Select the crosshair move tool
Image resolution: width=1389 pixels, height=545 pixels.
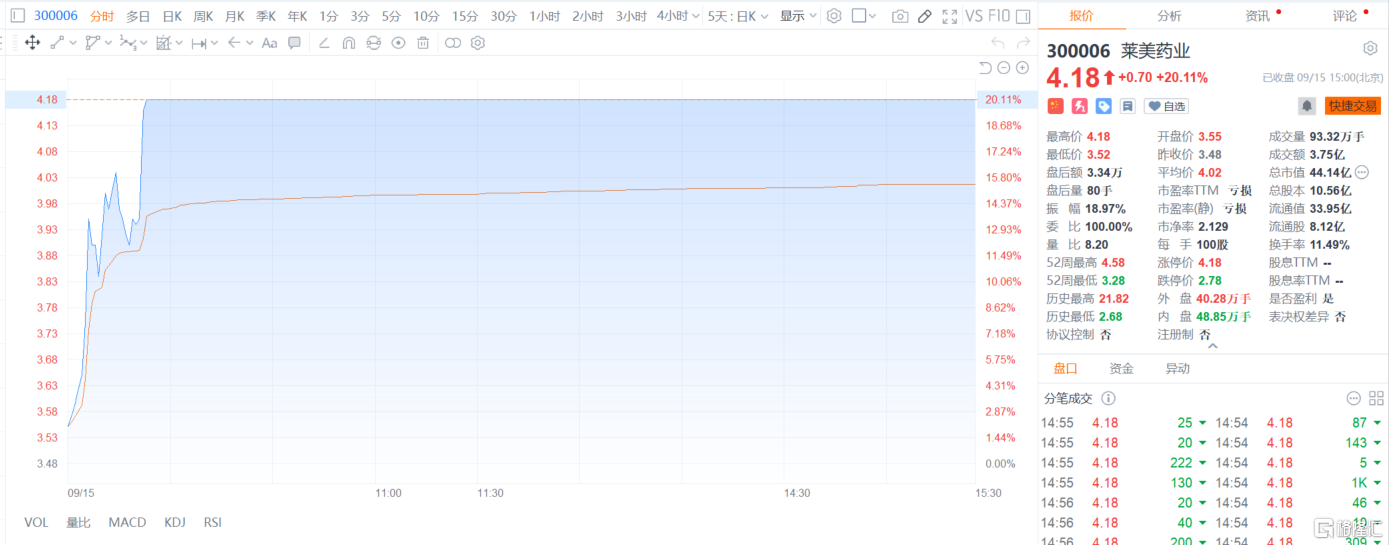click(32, 43)
